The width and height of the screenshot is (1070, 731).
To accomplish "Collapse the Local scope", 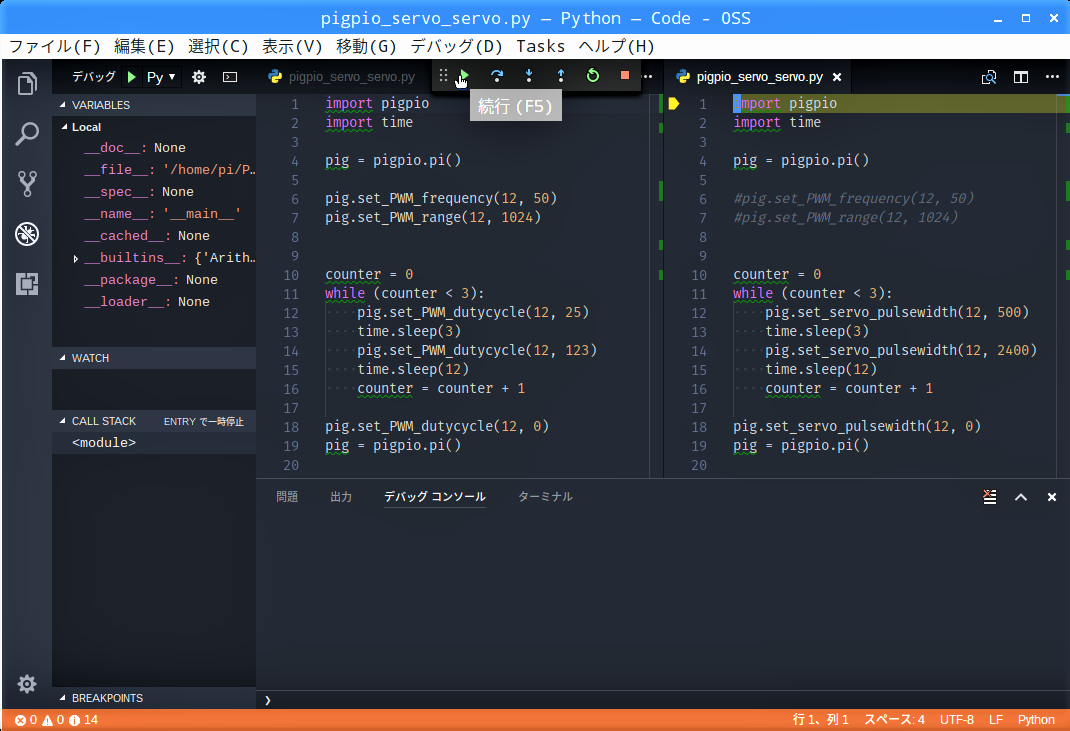I will 86,127.
